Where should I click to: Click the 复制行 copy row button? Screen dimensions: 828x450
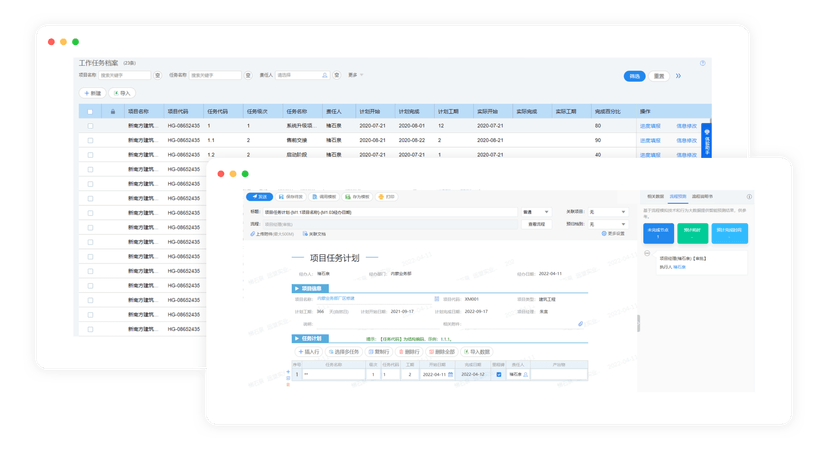coord(379,352)
